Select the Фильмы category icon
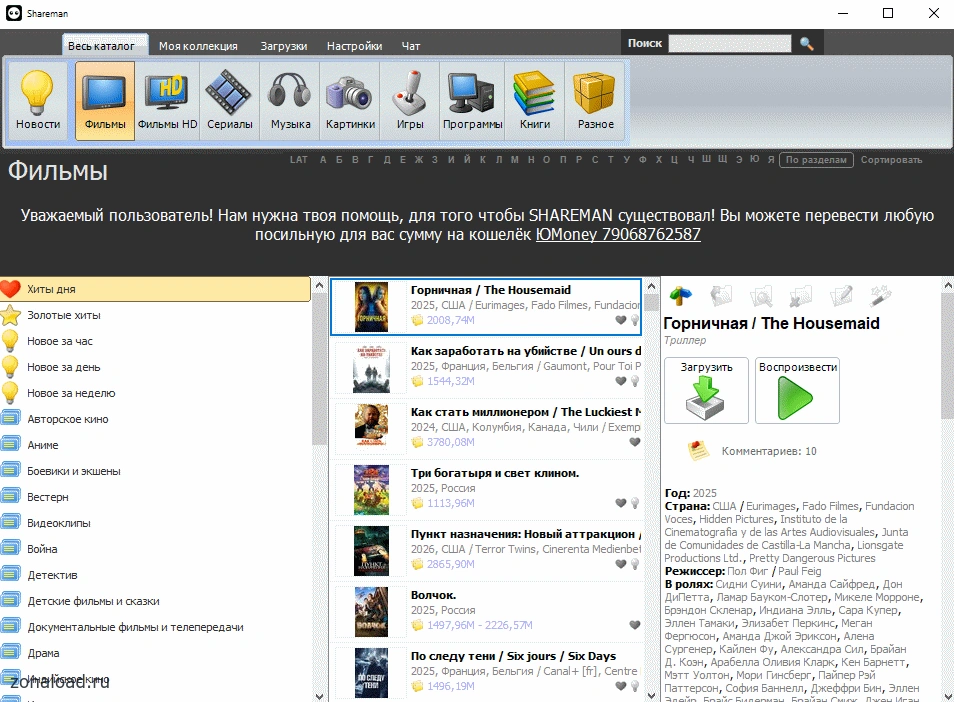 (105, 101)
